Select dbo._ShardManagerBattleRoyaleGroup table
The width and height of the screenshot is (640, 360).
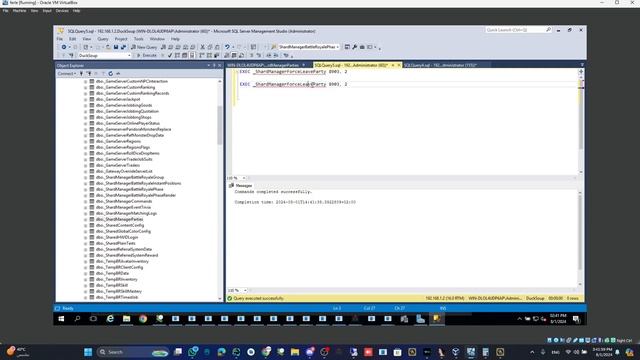pos(130,177)
